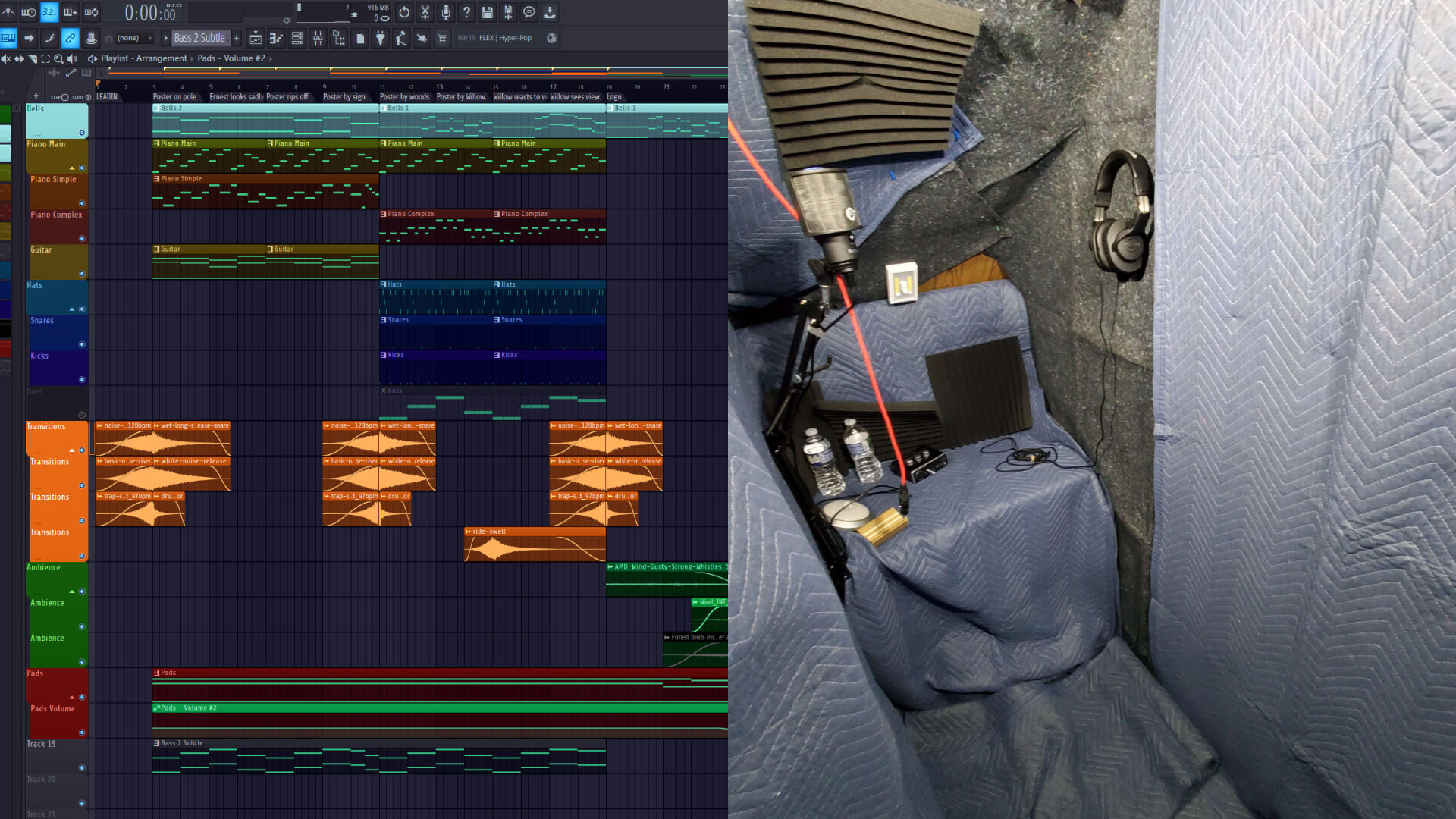Screen dimensions: 1456x819
Task: Mute the Transitions track
Action: (82, 450)
